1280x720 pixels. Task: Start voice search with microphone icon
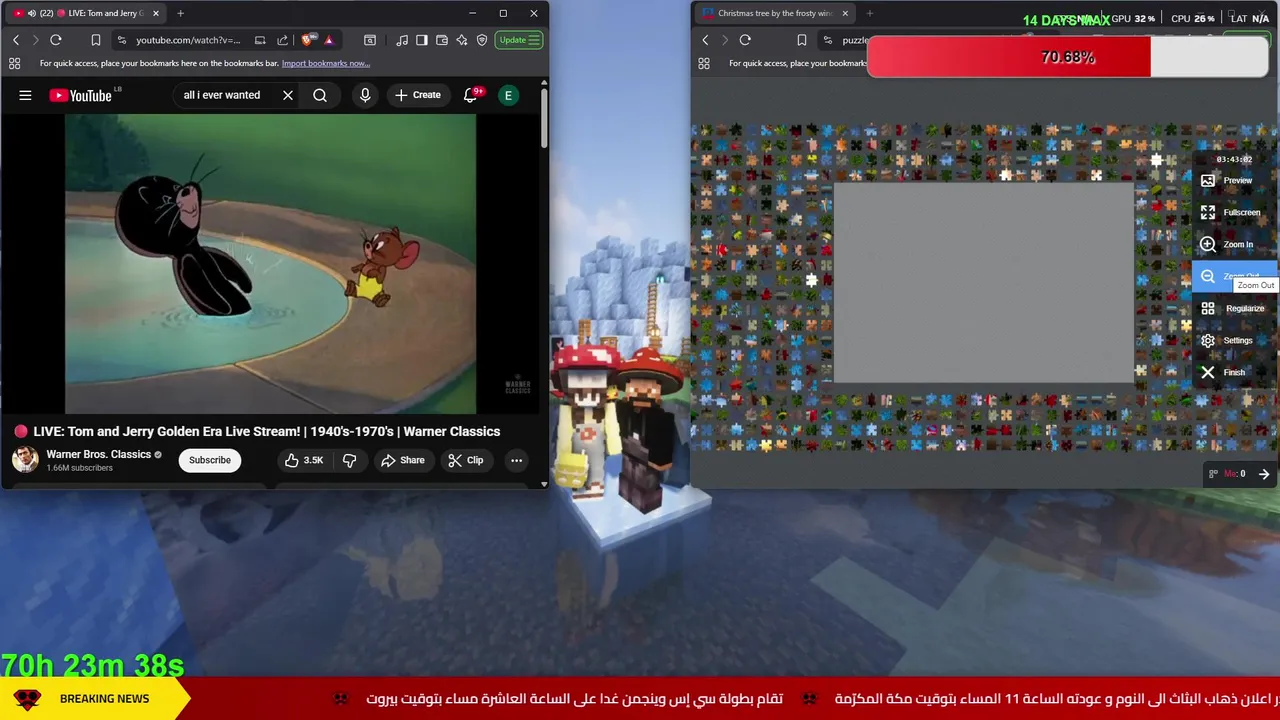(365, 95)
